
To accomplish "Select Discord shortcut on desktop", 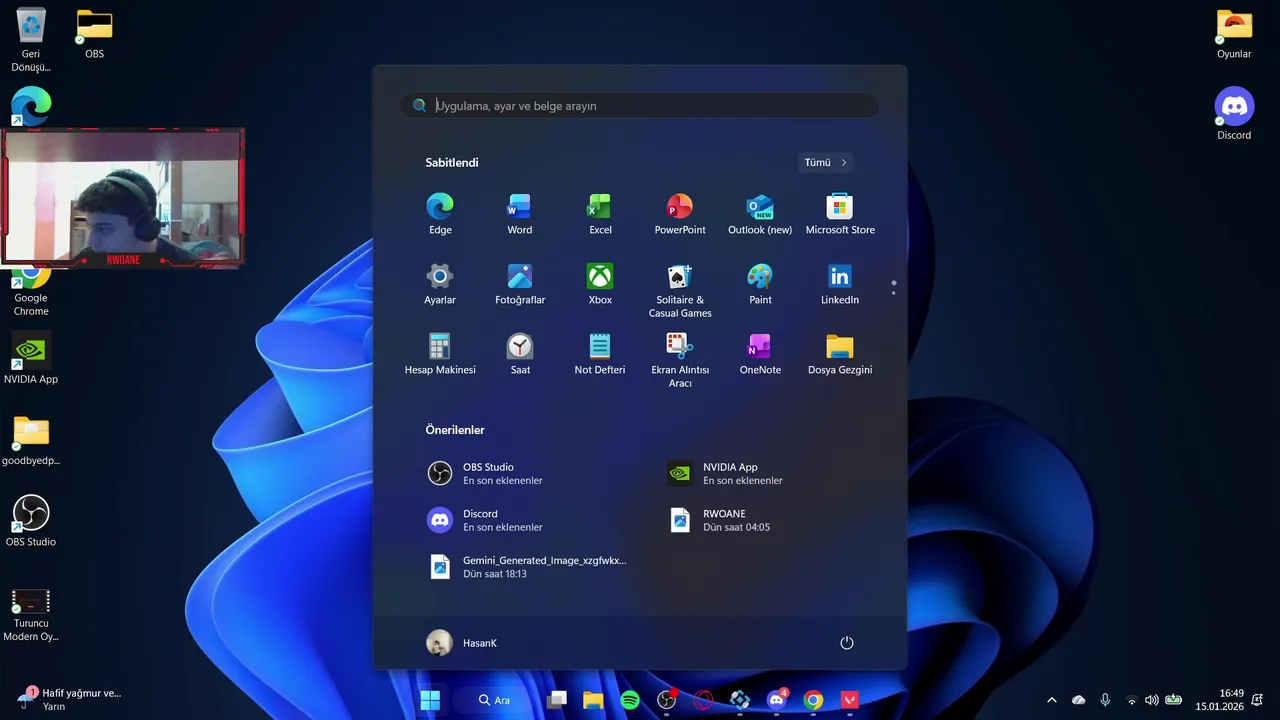I will click(x=1234, y=114).
